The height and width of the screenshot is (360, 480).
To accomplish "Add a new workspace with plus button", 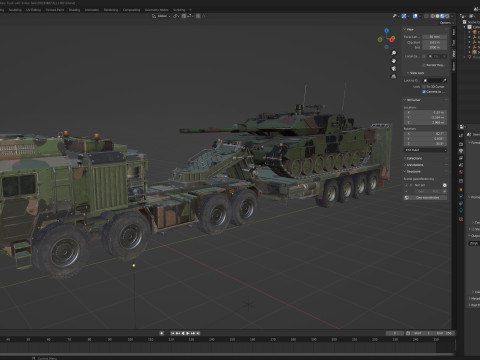I will pyautogui.click(x=190, y=10).
